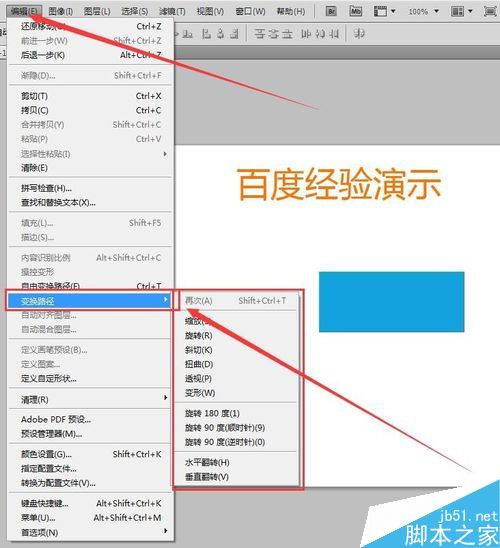Screen dimensions: 500x548
Task: Open 查找和替换文本(X)... entry
Action: (x=91, y=202)
